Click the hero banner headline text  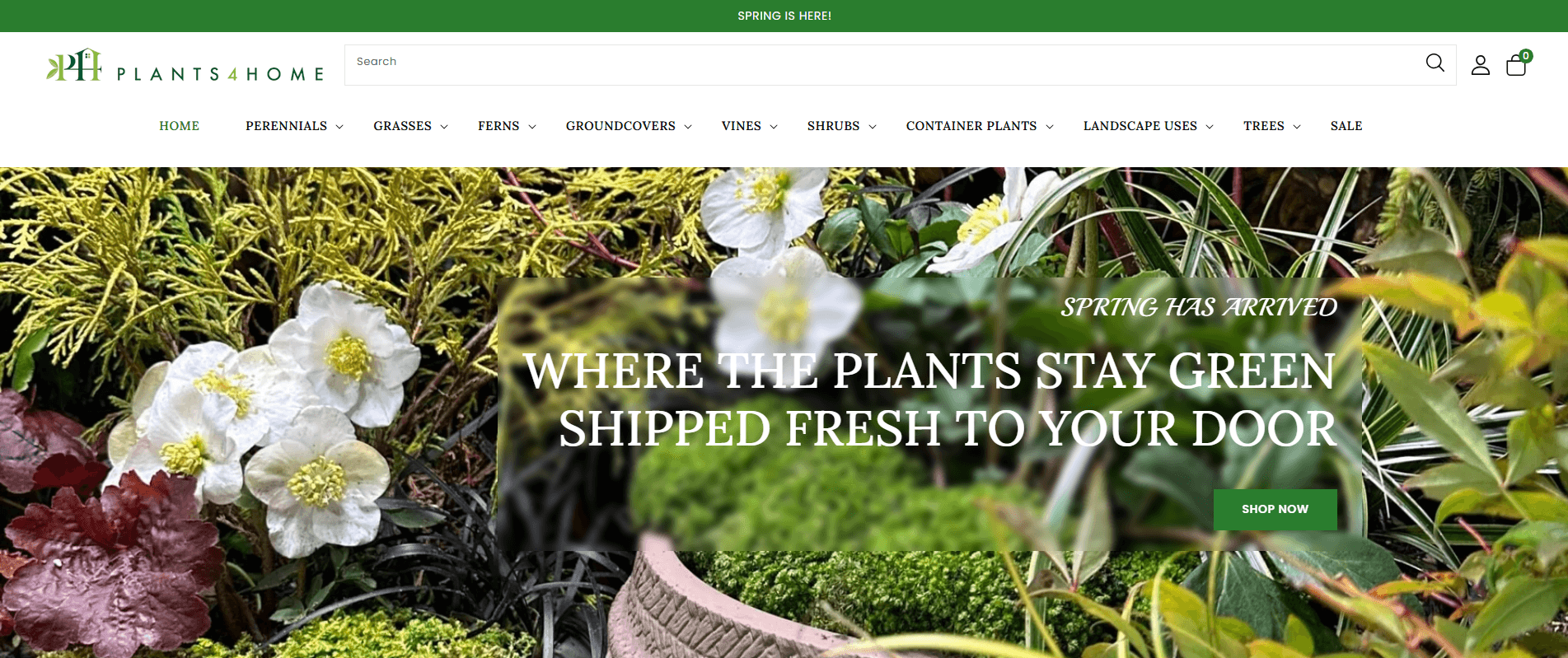tap(929, 399)
